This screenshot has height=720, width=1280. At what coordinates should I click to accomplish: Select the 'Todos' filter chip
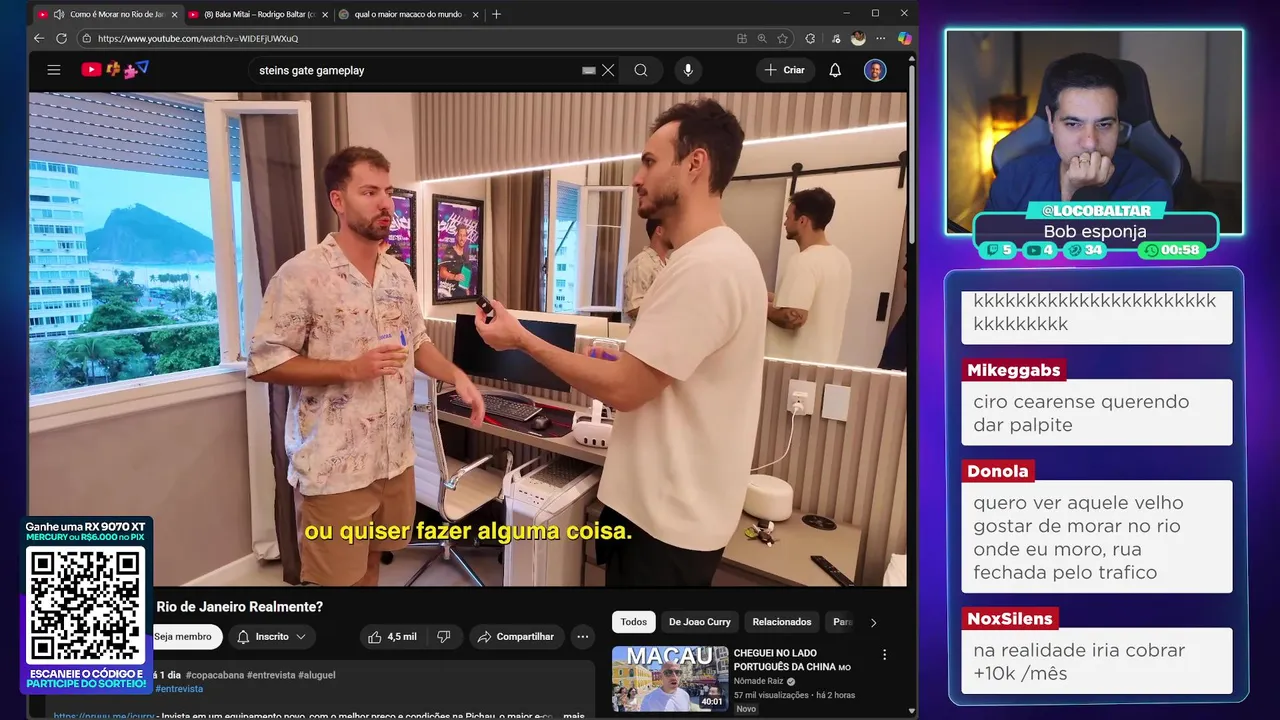634,622
